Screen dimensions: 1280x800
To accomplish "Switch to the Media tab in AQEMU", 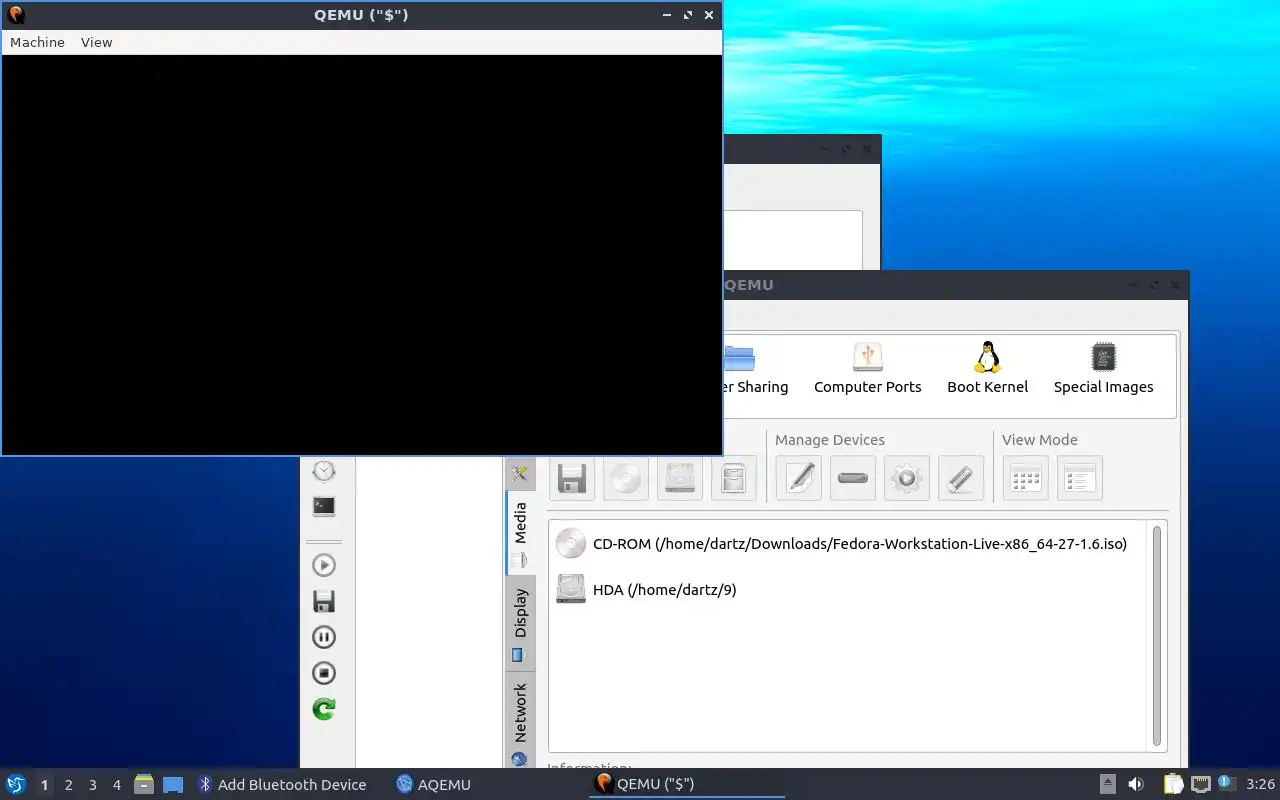I will pyautogui.click(x=520, y=533).
